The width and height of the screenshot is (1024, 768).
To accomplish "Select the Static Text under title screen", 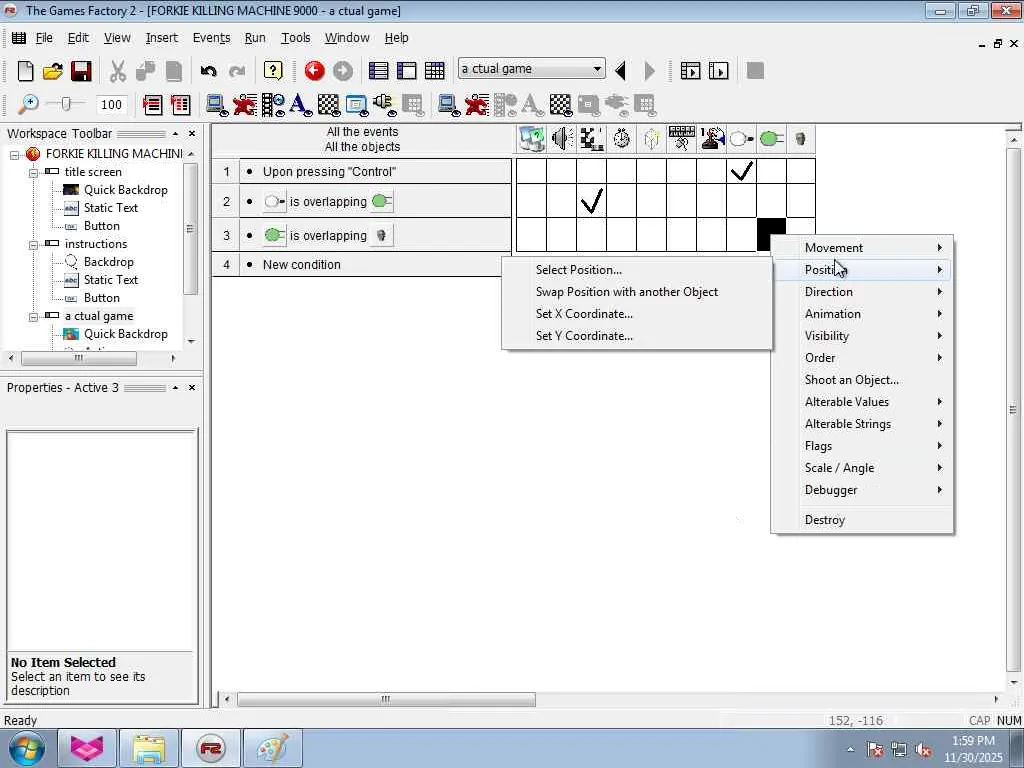I will 110,208.
